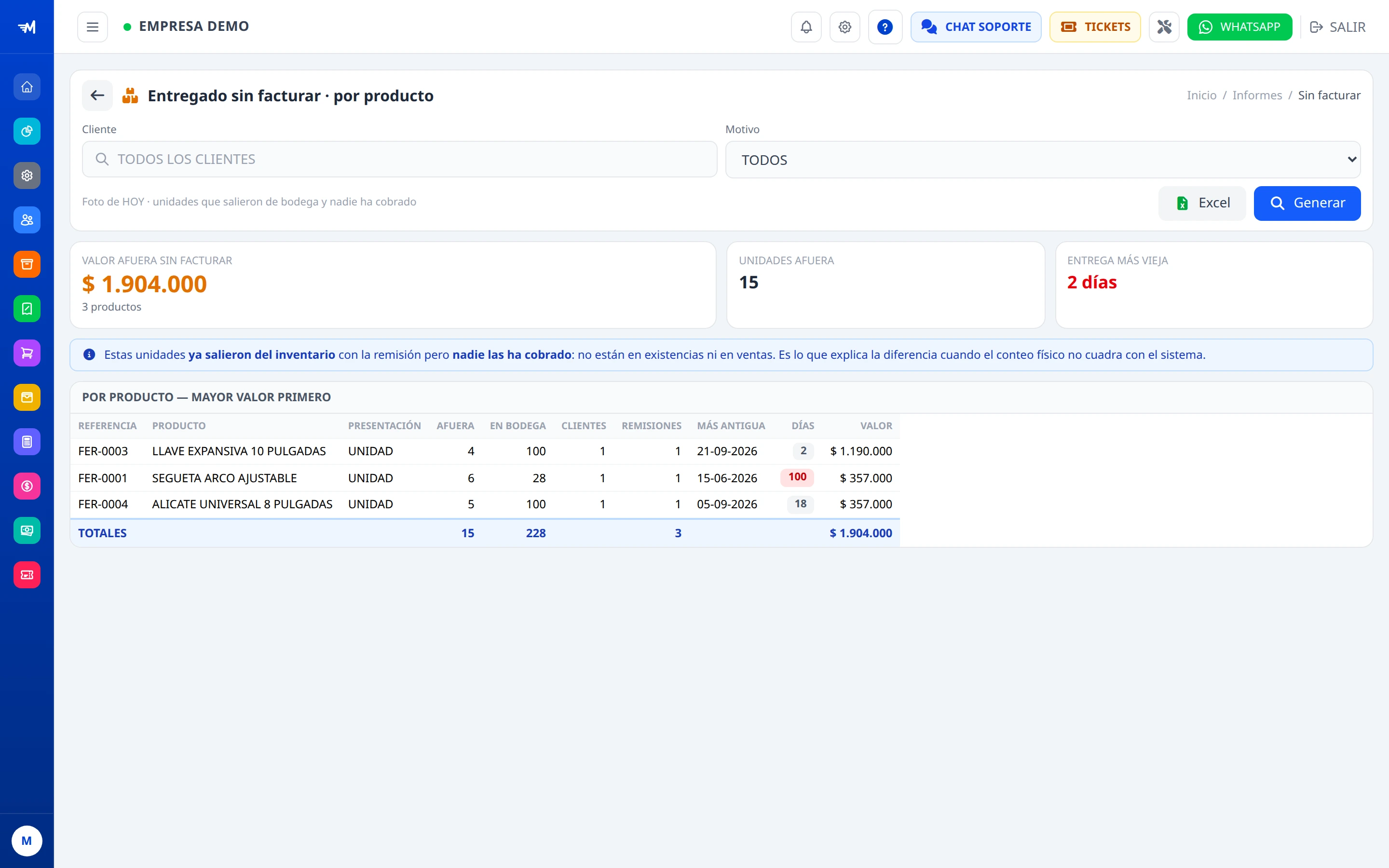The height and width of the screenshot is (868, 1389).
Task: Click the green WHATSAPP button
Action: (1240, 27)
